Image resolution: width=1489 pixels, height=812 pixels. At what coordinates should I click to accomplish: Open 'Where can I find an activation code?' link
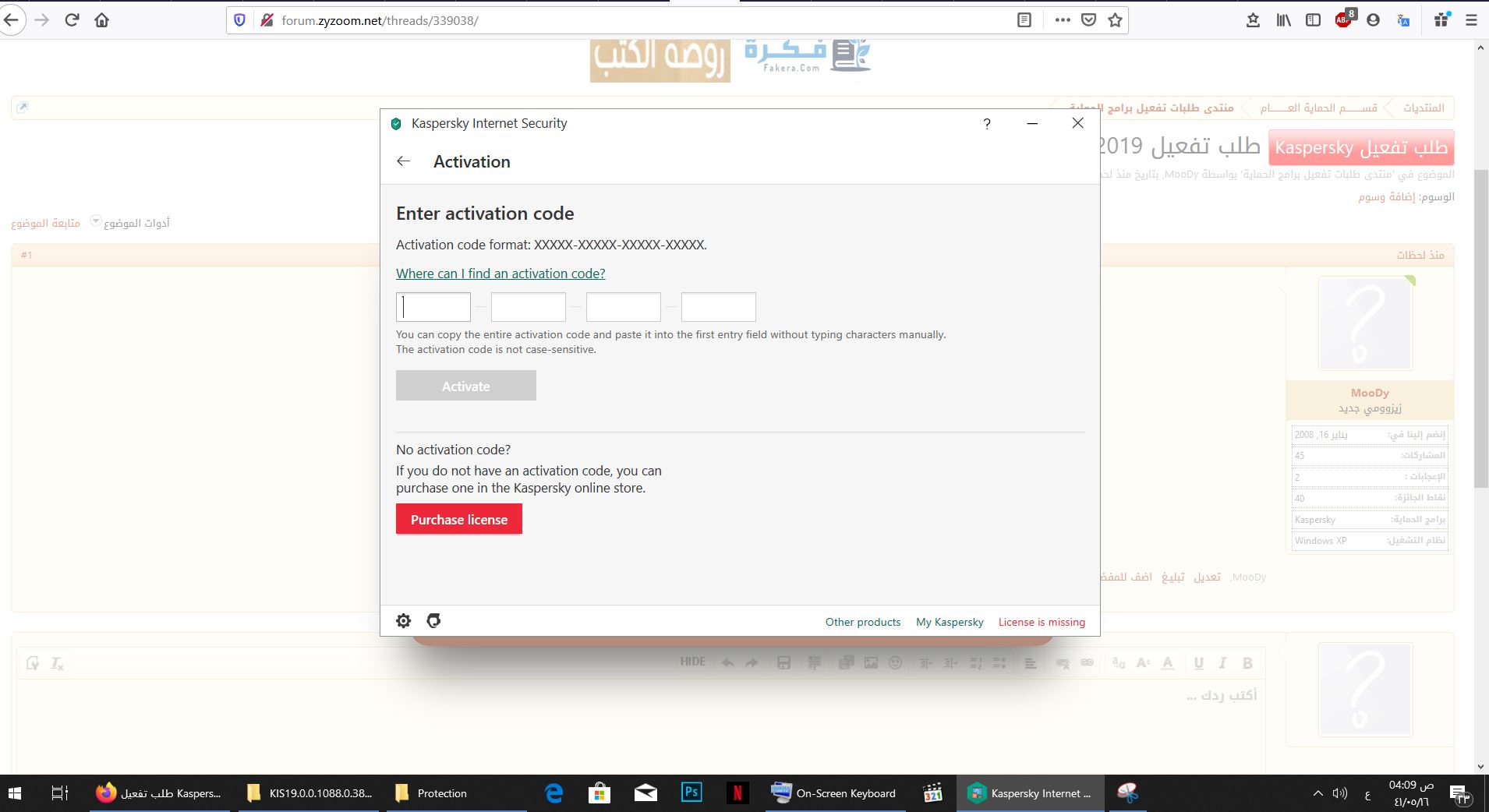tap(500, 274)
